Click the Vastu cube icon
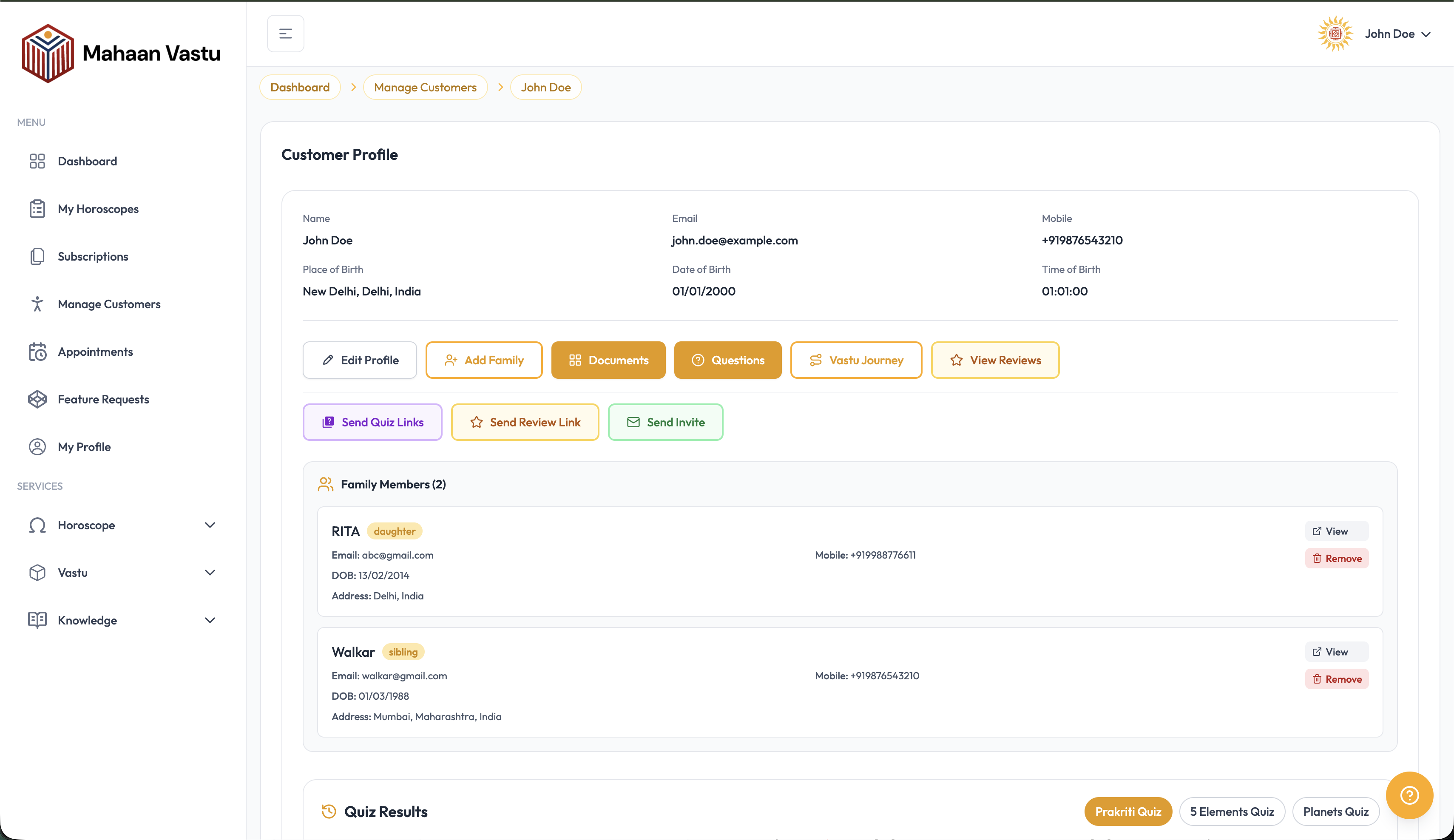This screenshot has height=840, width=1454. click(x=37, y=572)
